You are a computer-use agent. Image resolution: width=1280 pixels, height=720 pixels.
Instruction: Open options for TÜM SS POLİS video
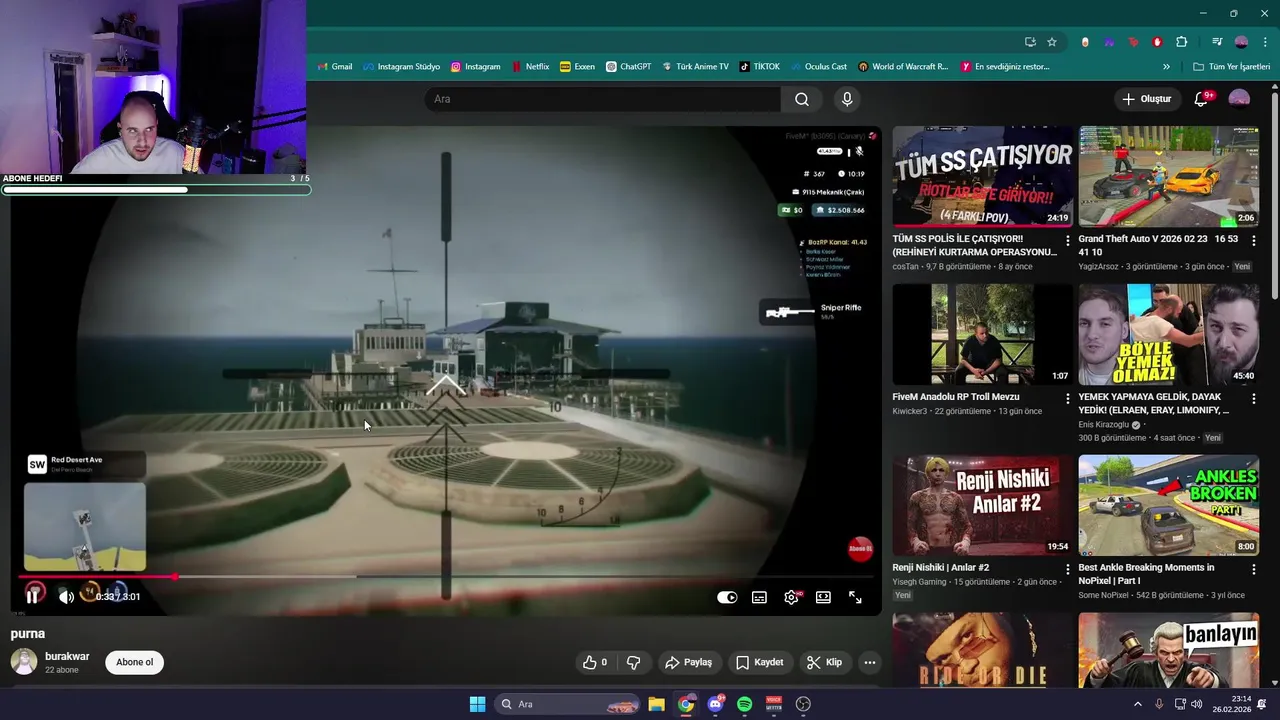tap(1067, 240)
